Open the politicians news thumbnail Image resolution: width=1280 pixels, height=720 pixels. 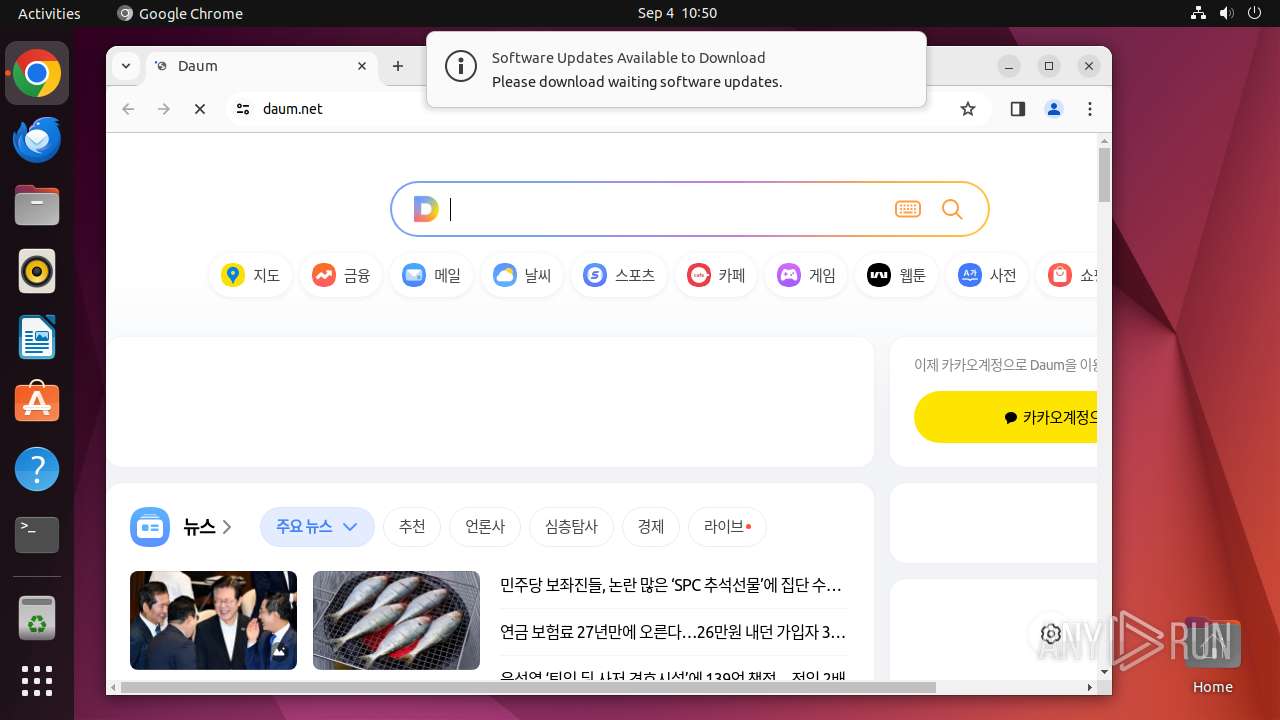point(213,620)
